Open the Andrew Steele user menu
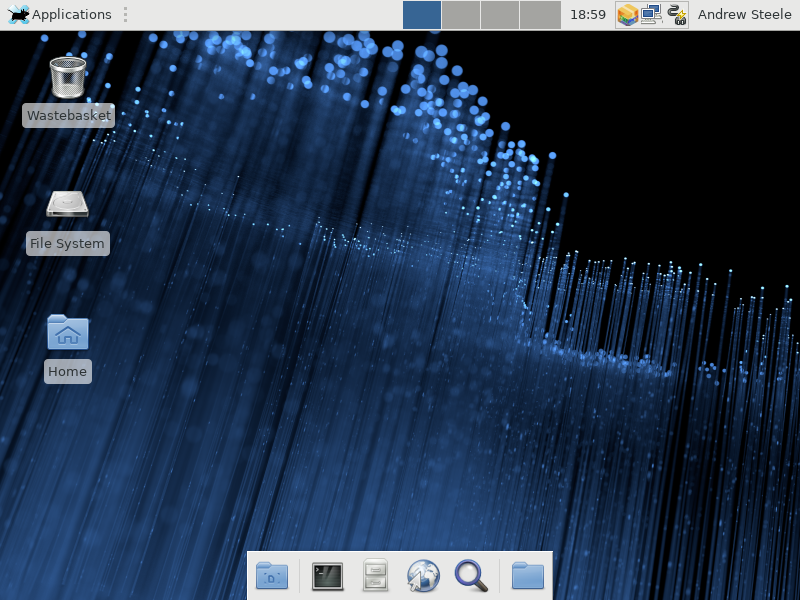Image resolution: width=800 pixels, height=600 pixels. [x=744, y=15]
